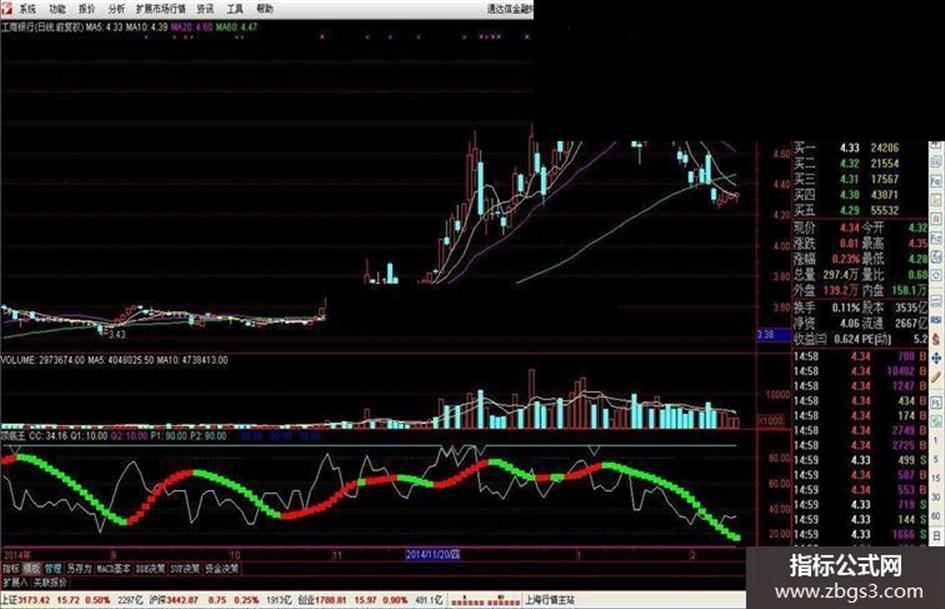The width and height of the screenshot is (945, 609).
Task: Click the tick trade row with volume 10402
Action: pos(861,371)
